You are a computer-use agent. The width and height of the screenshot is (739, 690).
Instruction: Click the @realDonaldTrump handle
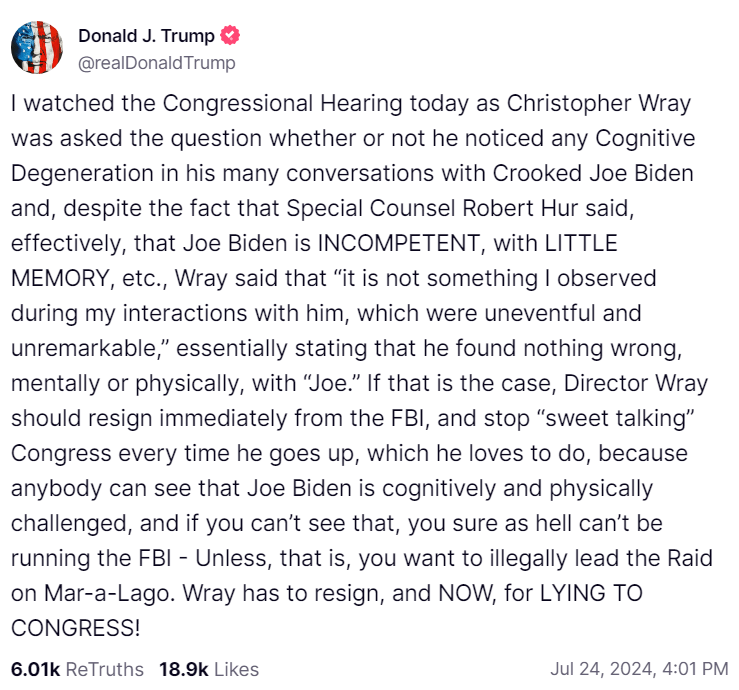tap(157, 63)
